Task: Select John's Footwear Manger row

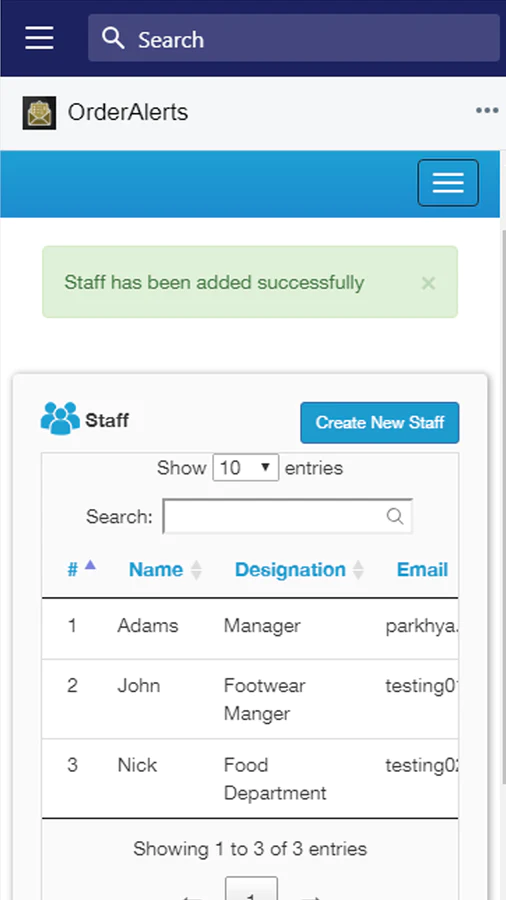Action: [x=250, y=699]
